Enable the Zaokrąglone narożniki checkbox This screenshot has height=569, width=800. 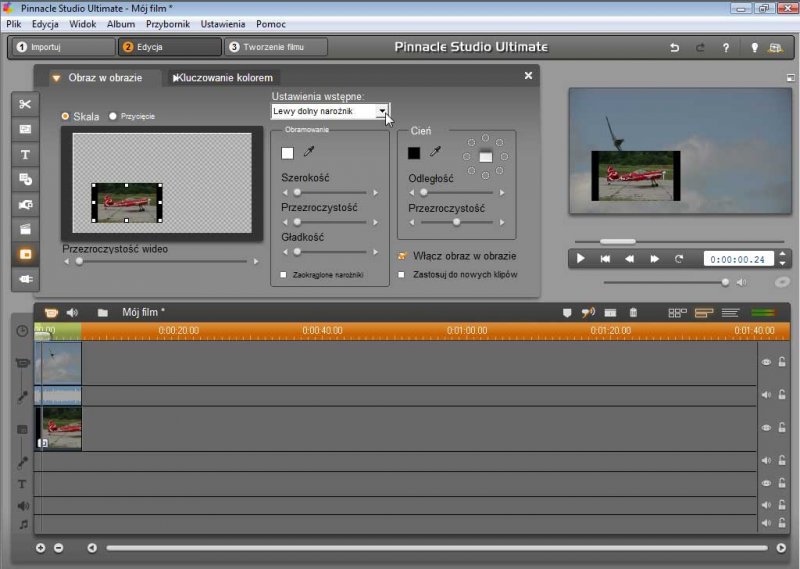click(284, 274)
